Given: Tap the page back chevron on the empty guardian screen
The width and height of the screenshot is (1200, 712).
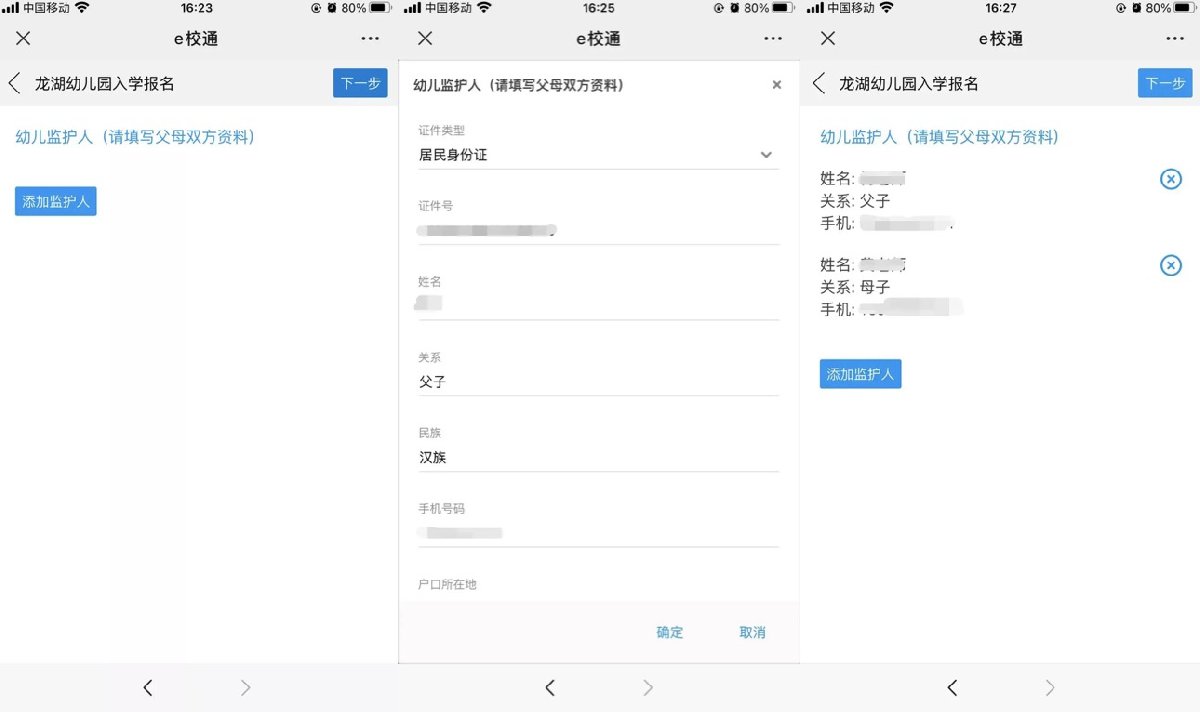Looking at the screenshot, I should point(15,83).
